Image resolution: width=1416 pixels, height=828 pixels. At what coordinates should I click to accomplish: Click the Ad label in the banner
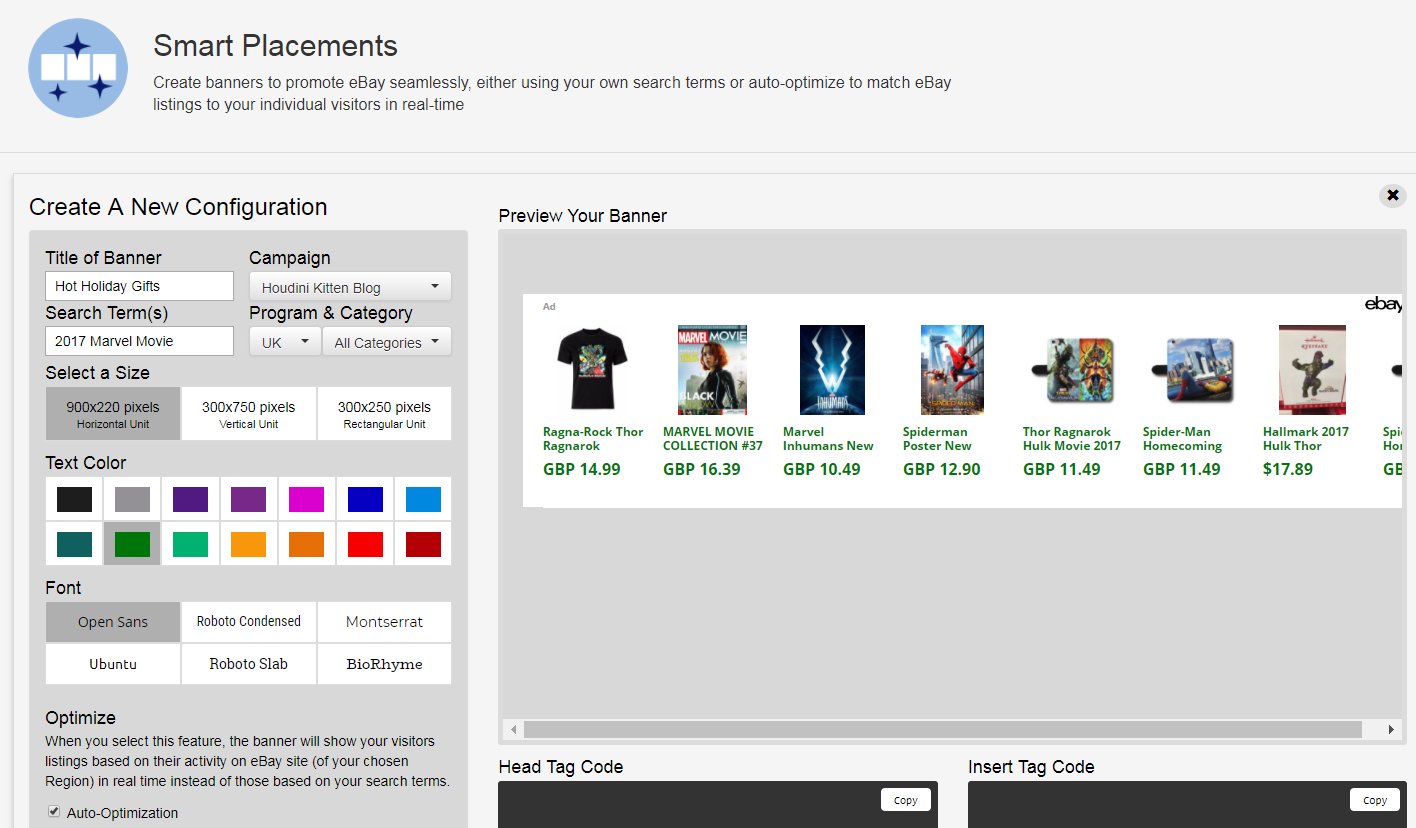(x=549, y=307)
